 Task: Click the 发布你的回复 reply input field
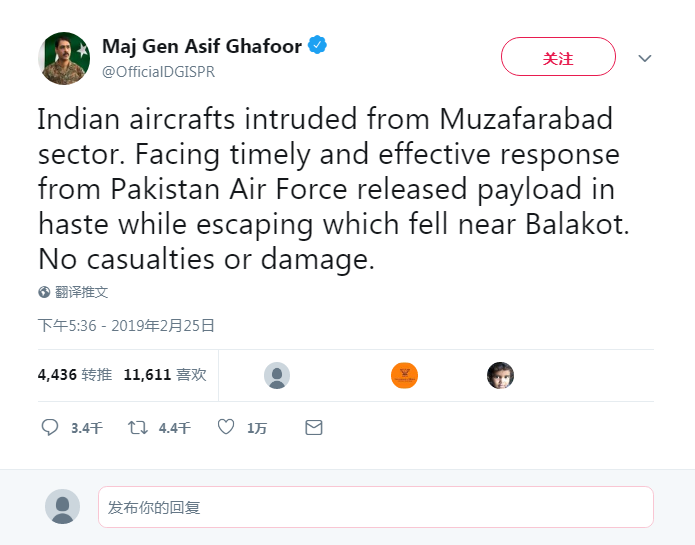click(x=375, y=507)
